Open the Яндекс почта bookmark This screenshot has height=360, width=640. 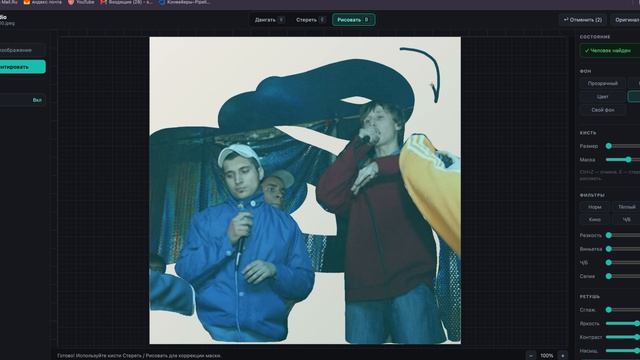43,2
